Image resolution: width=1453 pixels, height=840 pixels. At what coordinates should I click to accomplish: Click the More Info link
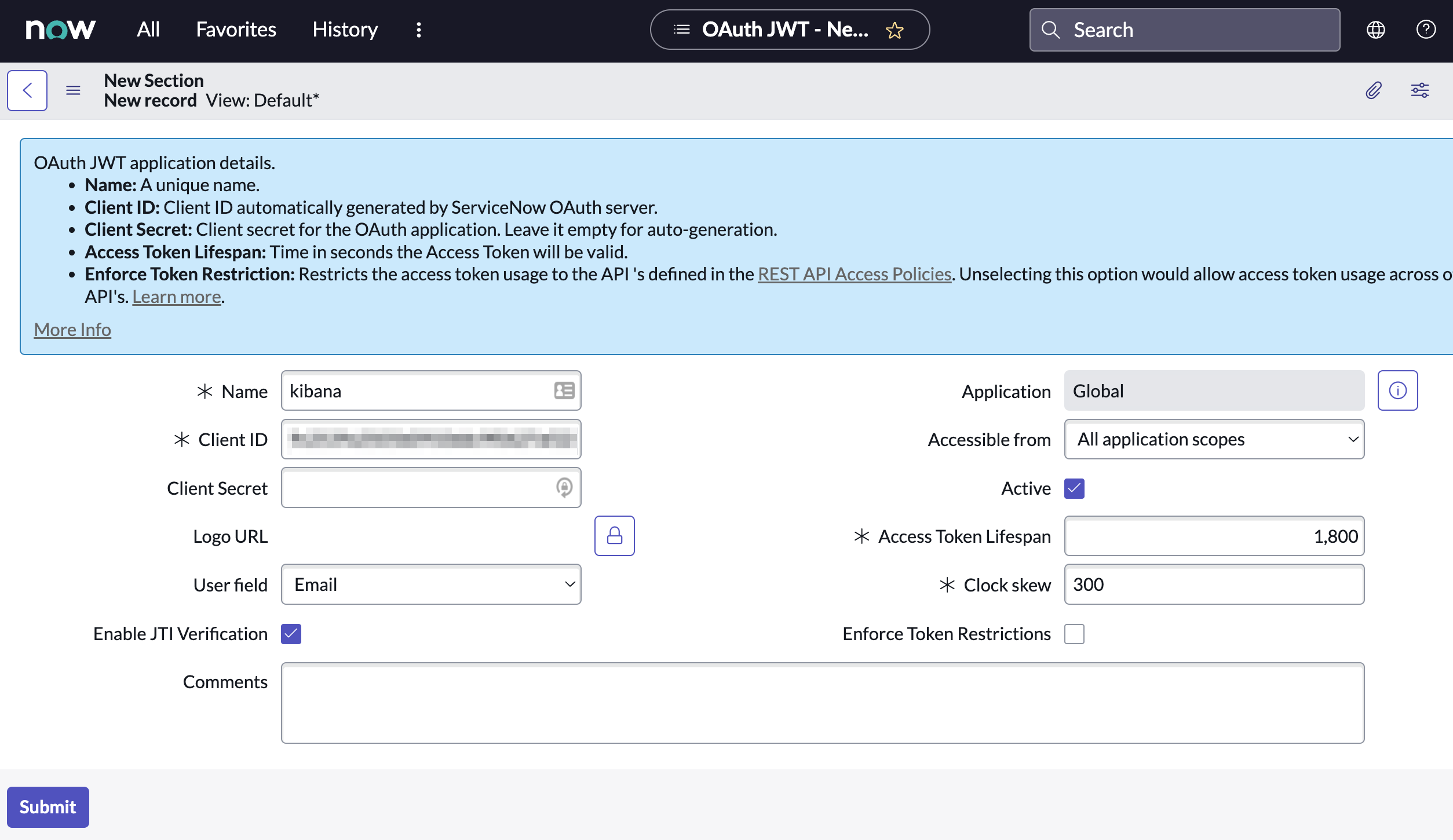click(x=71, y=329)
